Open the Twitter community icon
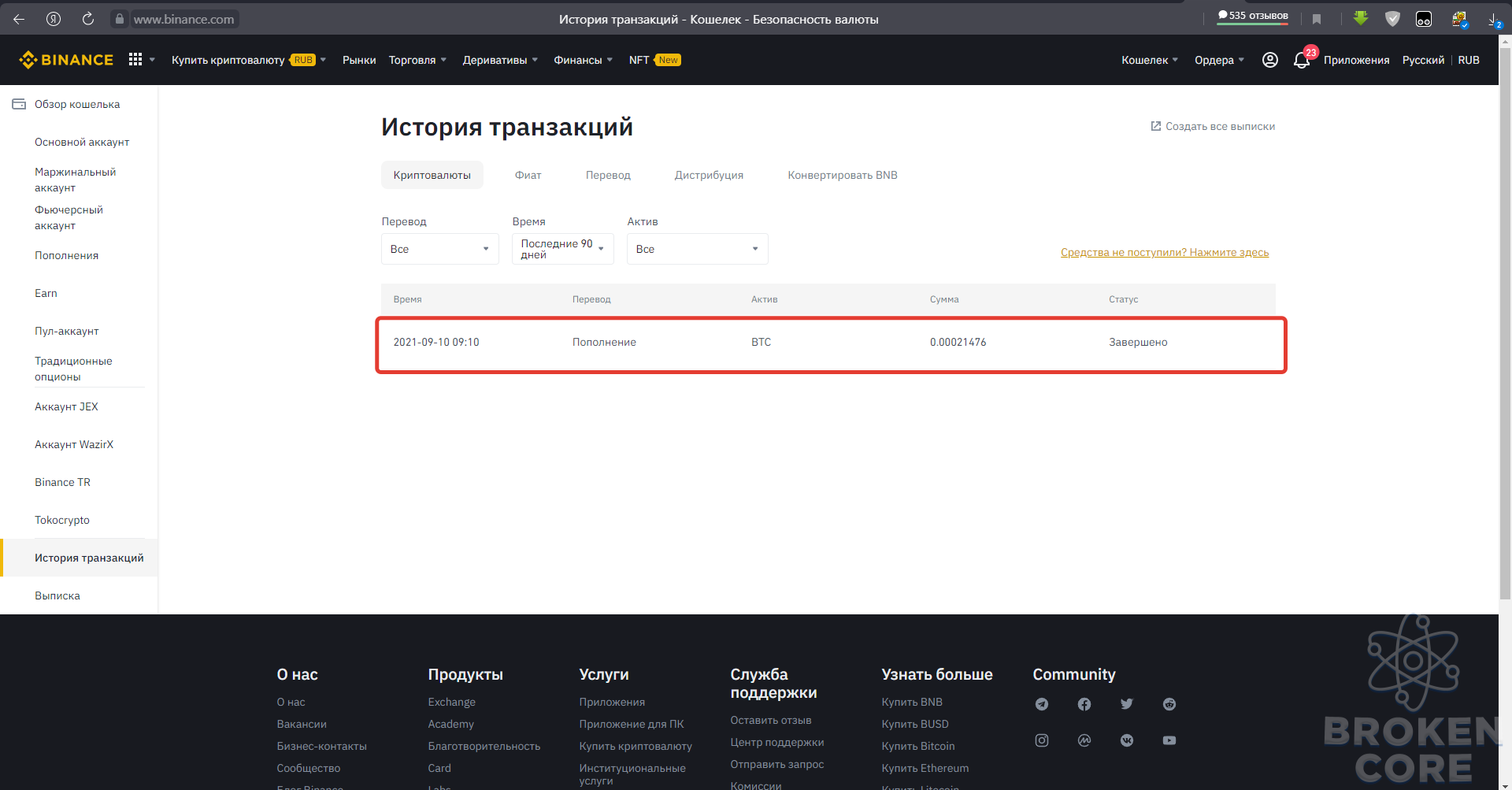The width and height of the screenshot is (1512, 790). coord(1127,704)
